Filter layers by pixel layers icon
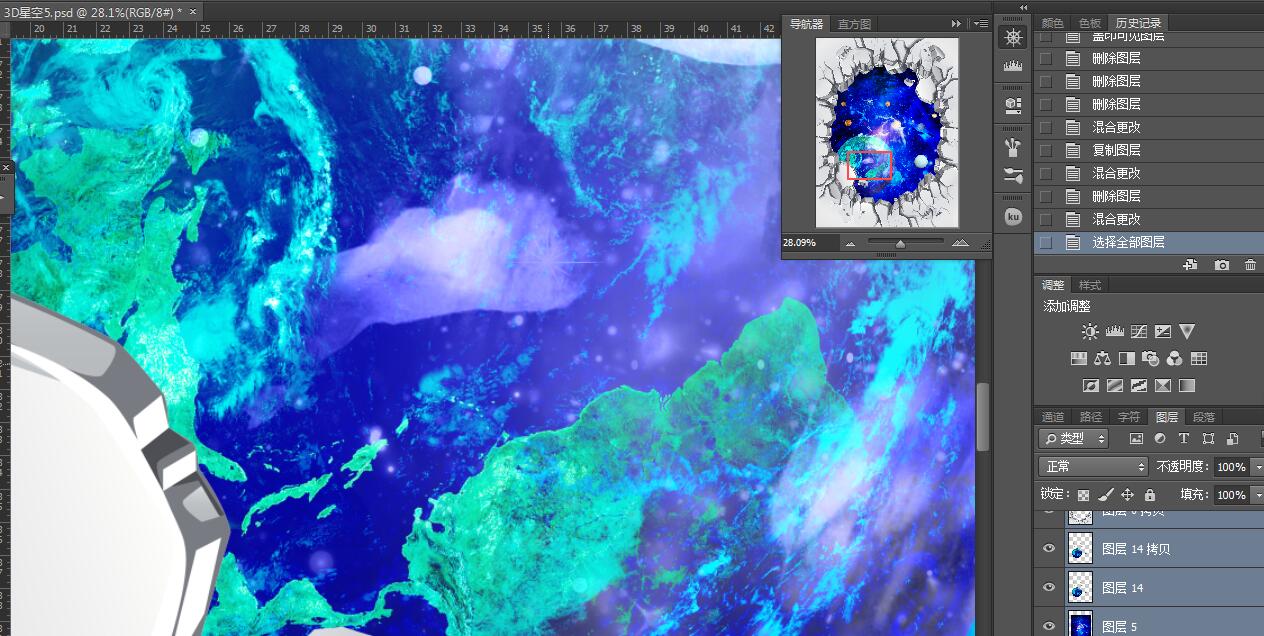The height and width of the screenshot is (636, 1264). coord(1136,438)
